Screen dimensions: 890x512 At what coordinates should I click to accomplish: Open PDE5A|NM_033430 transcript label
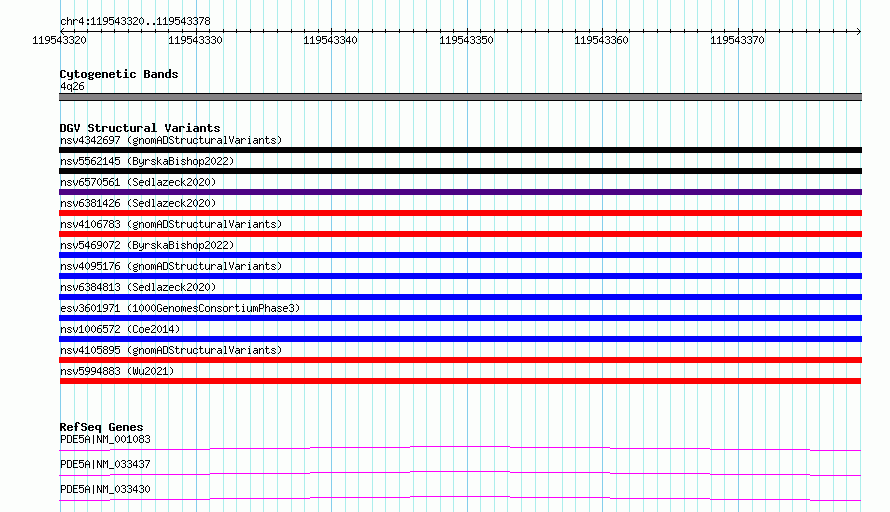tap(105, 489)
